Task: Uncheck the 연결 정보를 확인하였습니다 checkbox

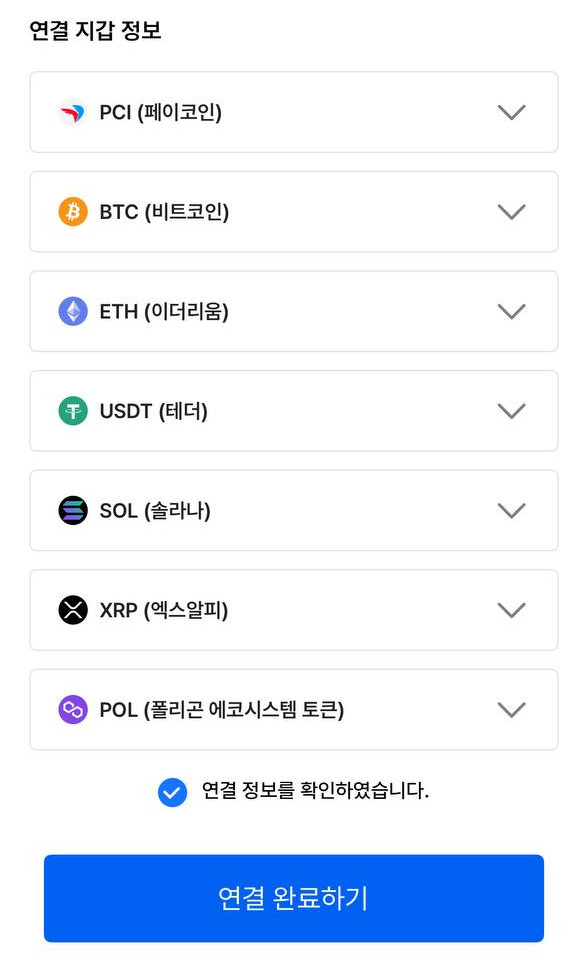Action: click(x=172, y=792)
